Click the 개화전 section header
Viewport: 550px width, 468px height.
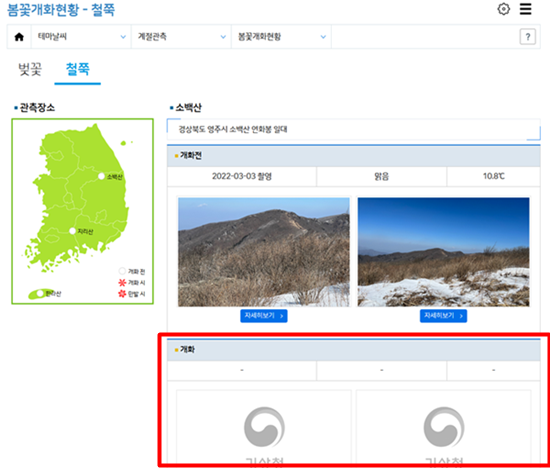[354, 155]
